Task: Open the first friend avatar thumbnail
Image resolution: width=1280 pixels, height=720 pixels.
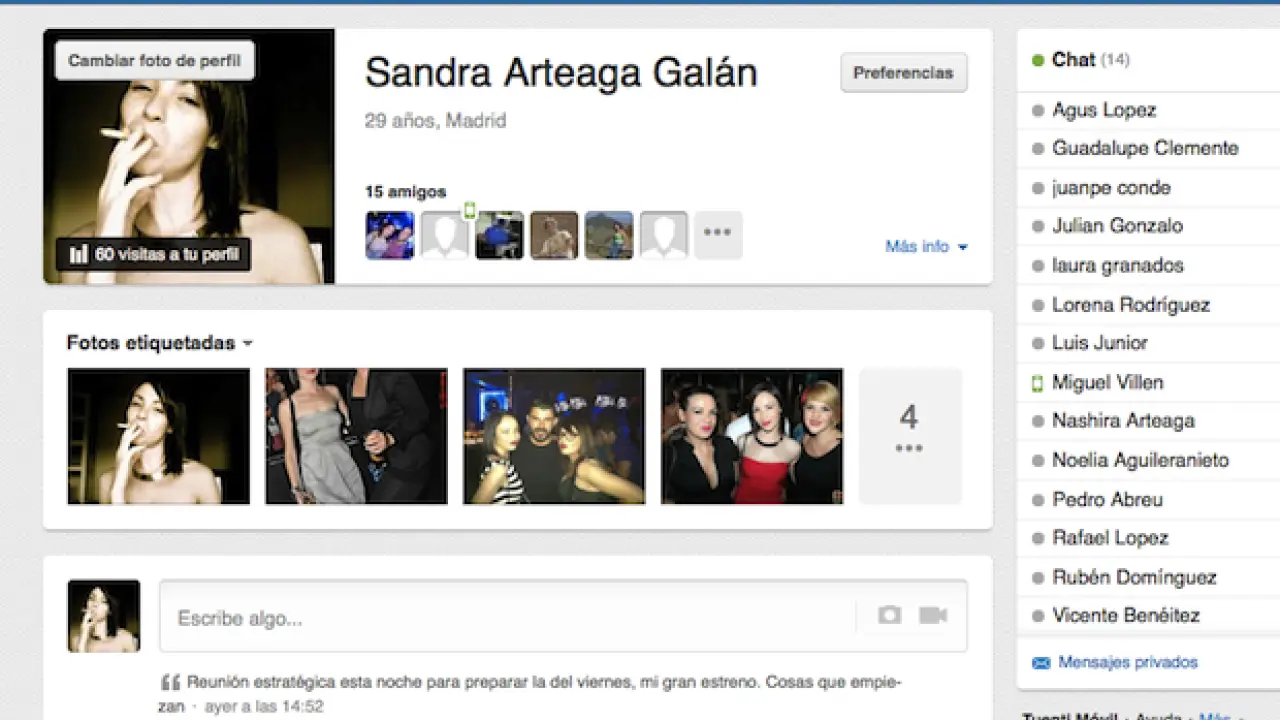Action: pos(390,235)
